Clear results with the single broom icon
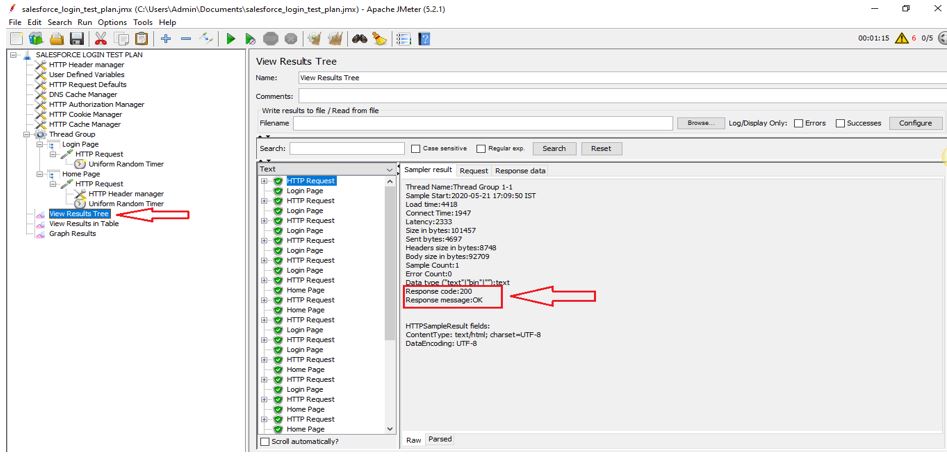 [x=314, y=39]
